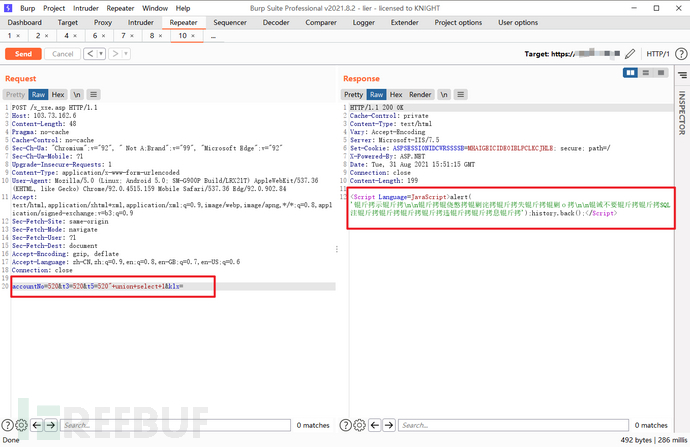Open the Window menu
Viewport: 690px width, 447px height.
click(155, 8)
